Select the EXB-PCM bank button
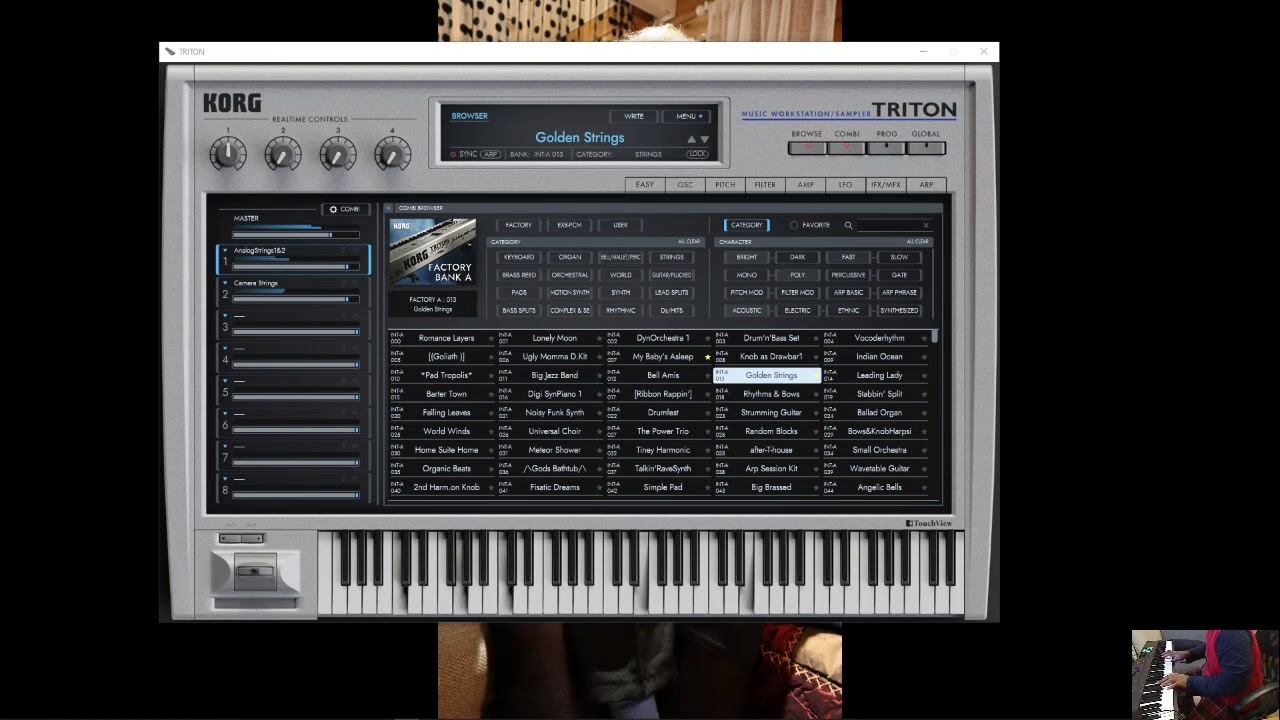Screen dimensions: 1280x720 pos(570,225)
